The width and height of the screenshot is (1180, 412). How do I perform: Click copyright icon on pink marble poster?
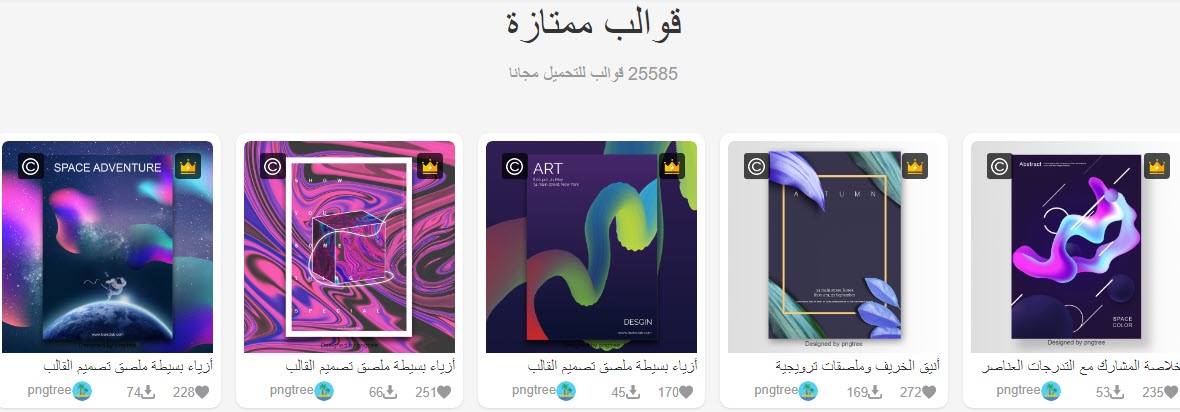273,166
